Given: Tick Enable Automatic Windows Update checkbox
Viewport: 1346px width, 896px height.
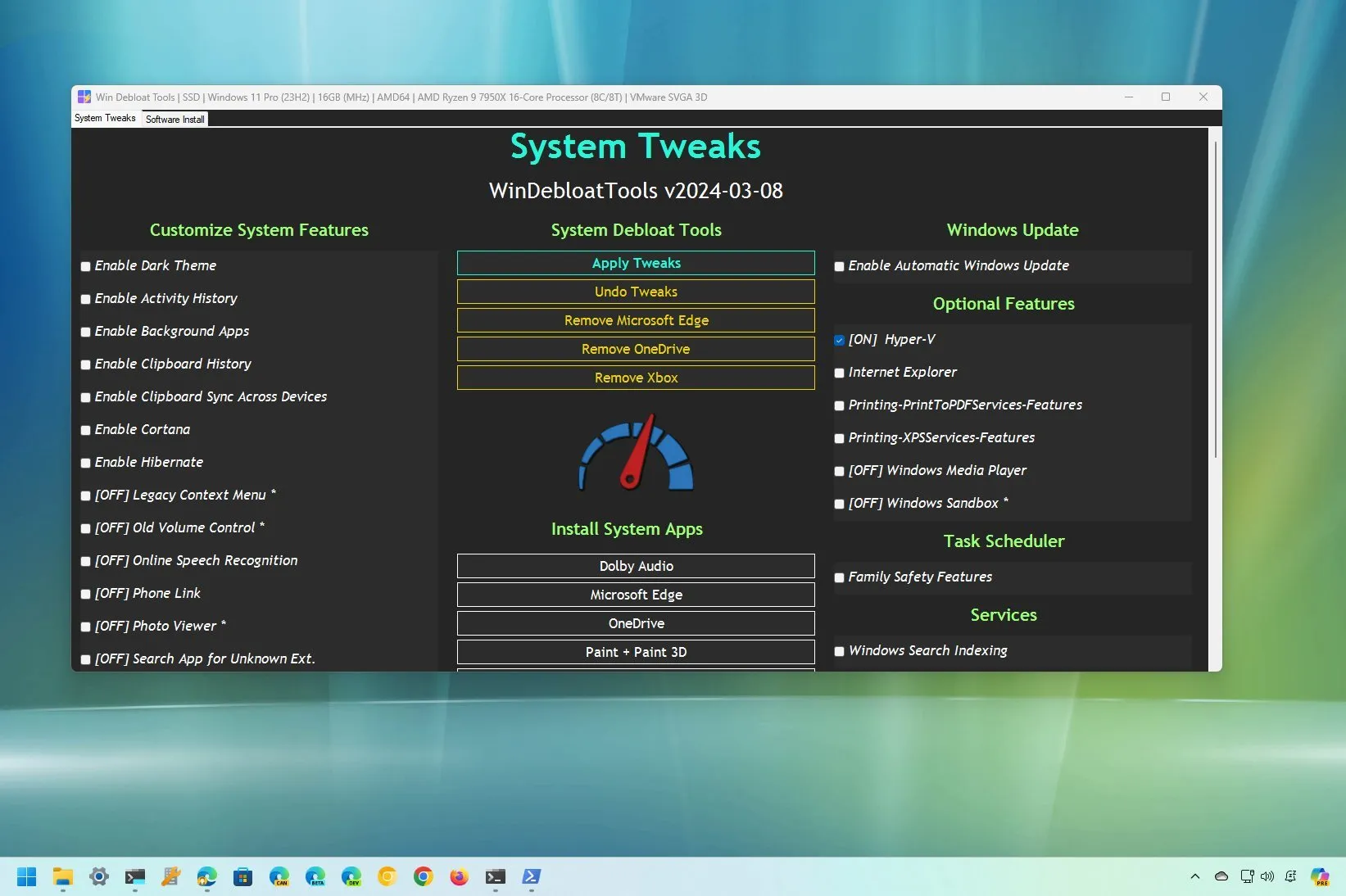Looking at the screenshot, I should (x=839, y=266).
